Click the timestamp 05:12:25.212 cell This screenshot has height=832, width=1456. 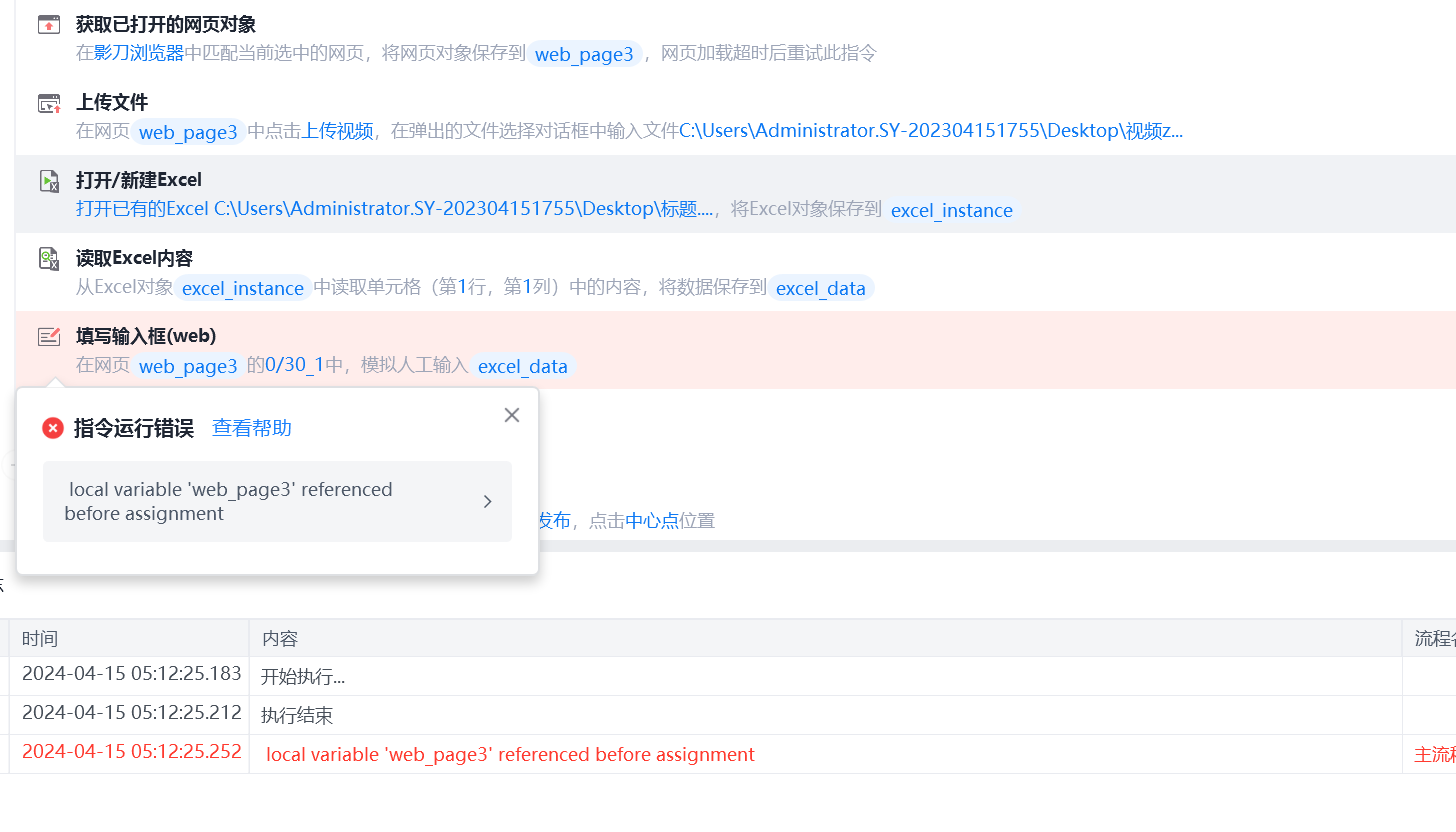pos(132,712)
